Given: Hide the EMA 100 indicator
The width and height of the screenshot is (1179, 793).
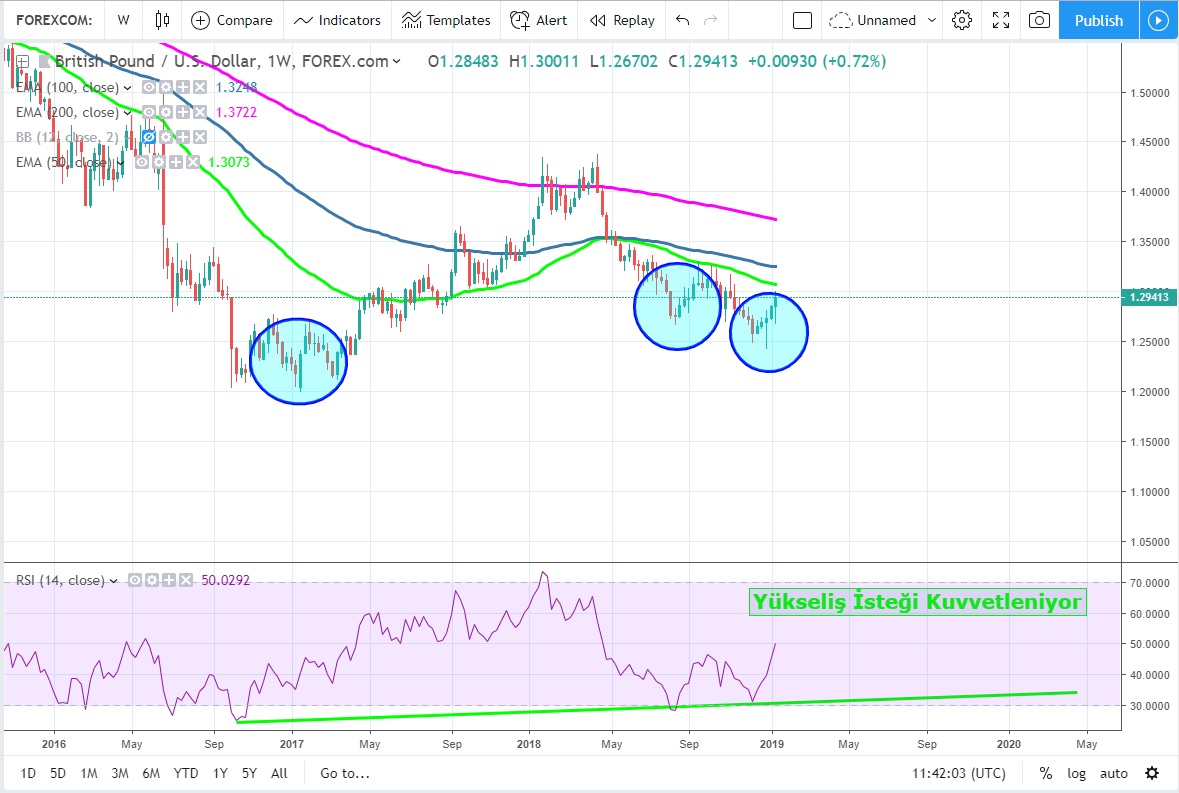Looking at the screenshot, I should (148, 88).
